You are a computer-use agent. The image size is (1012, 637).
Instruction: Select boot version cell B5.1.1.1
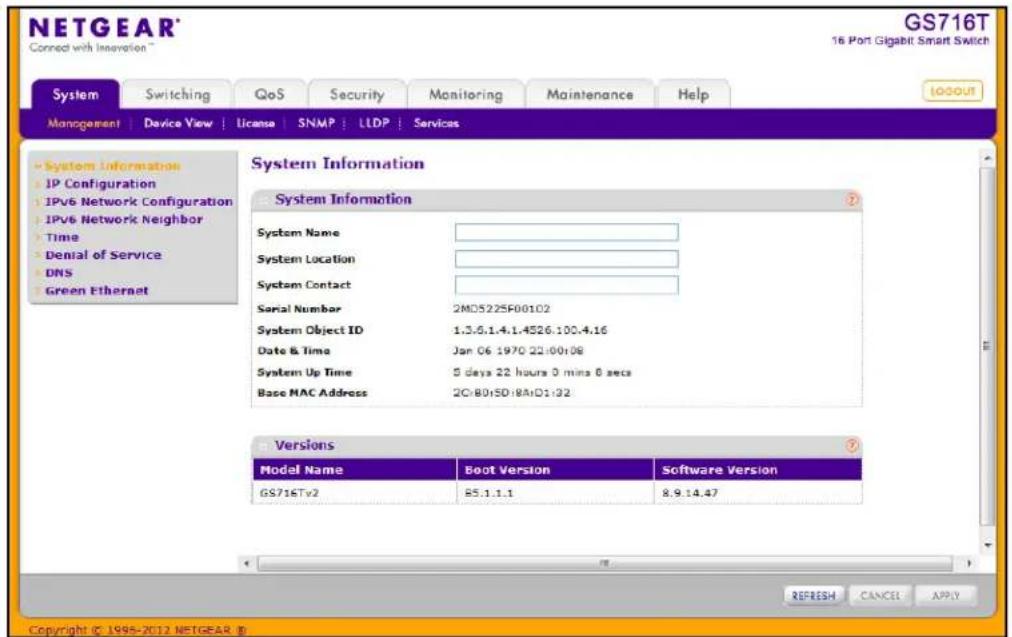click(x=489, y=493)
